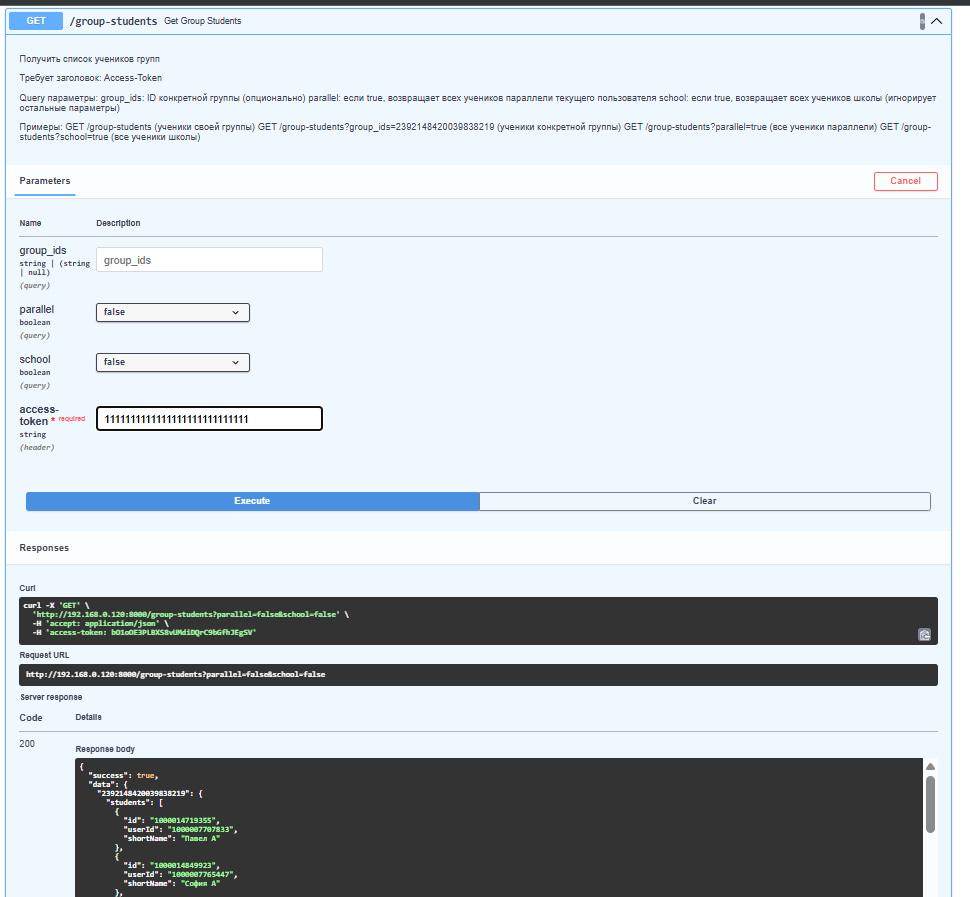This screenshot has width=970, height=897.
Task: Switch to the Parameters tab
Action: point(45,181)
